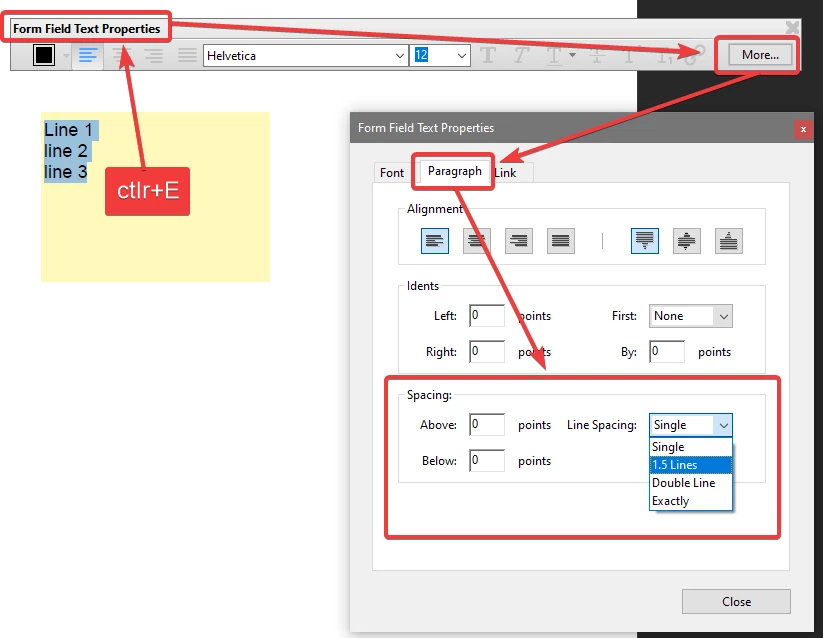Select middle vertical alignment
This screenshot has width=823, height=638.
click(687, 241)
